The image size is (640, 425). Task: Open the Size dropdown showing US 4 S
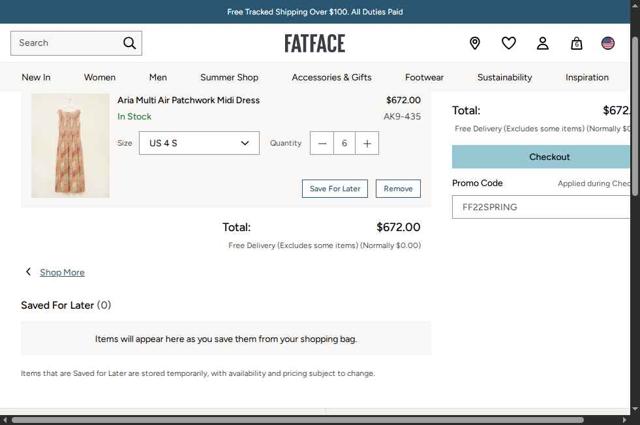pyautogui.click(x=199, y=143)
